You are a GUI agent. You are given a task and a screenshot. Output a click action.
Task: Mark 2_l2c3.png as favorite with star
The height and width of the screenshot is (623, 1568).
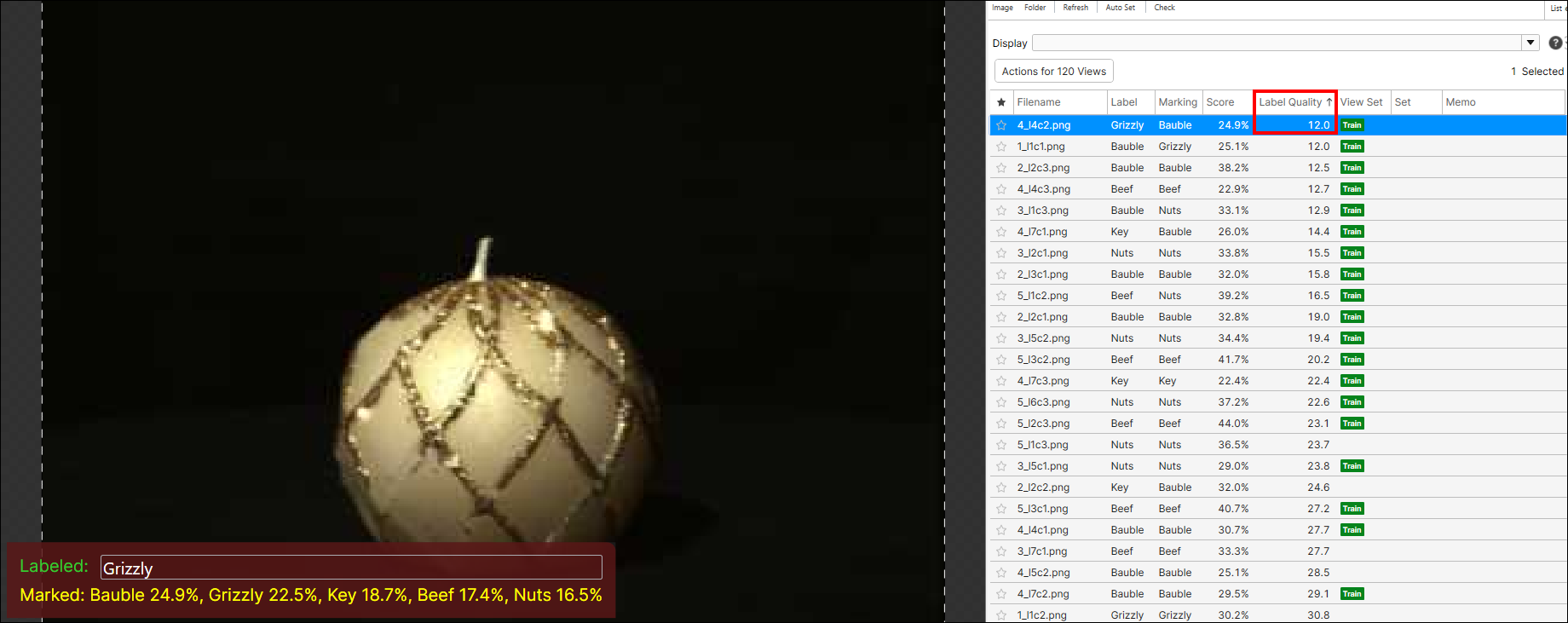(1001, 168)
